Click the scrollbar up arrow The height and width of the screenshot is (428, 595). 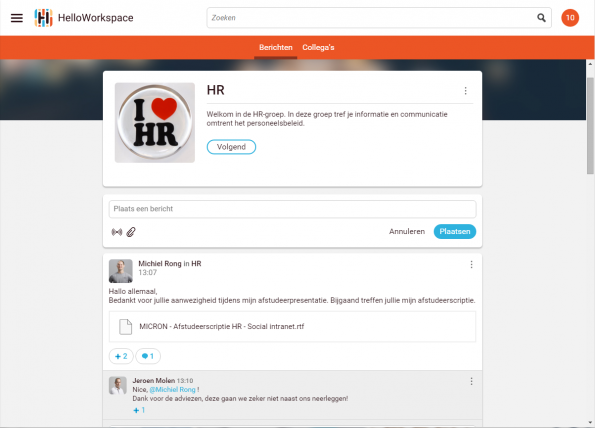click(x=590, y=64)
